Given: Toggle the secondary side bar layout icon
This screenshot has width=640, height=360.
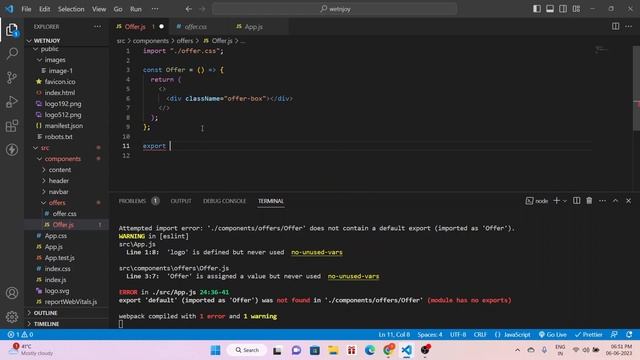Looking at the screenshot, I should click(x=563, y=9).
